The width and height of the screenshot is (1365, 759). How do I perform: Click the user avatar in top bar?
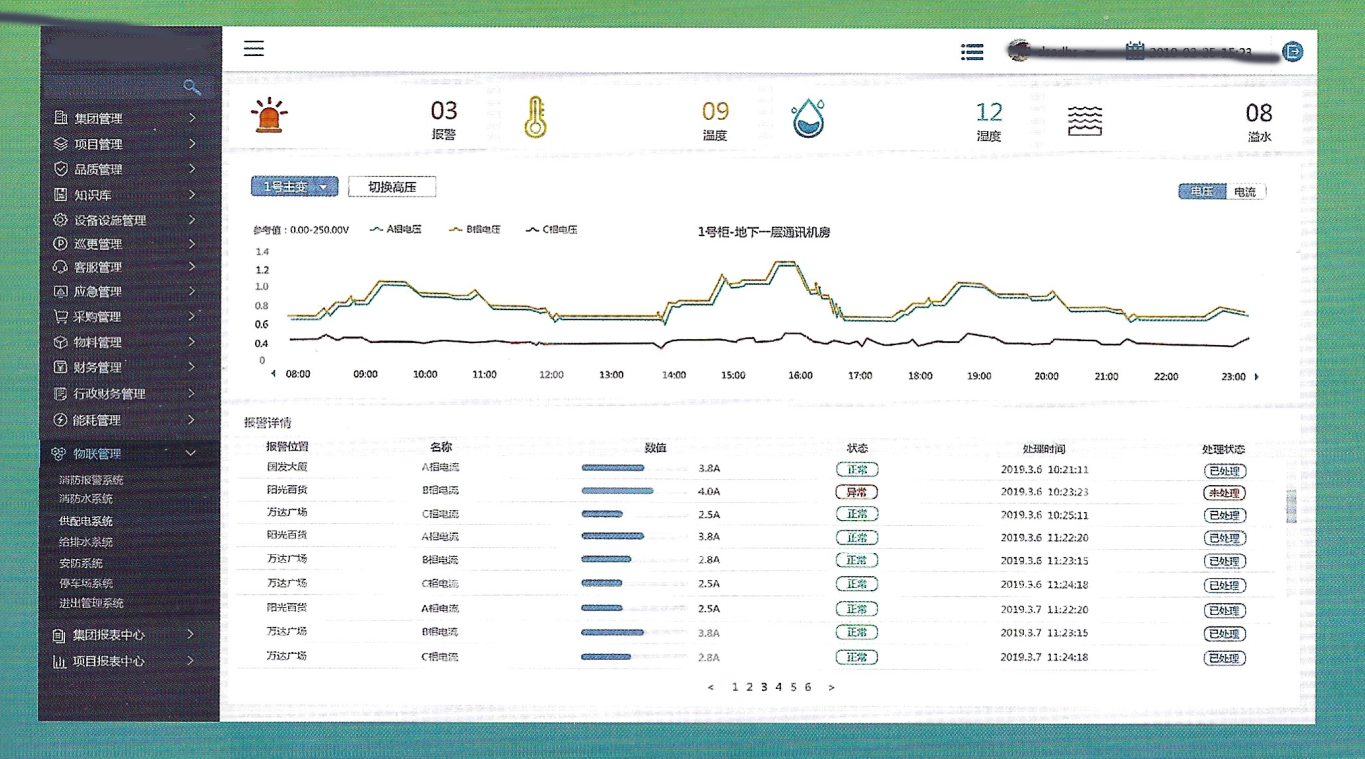(1019, 50)
